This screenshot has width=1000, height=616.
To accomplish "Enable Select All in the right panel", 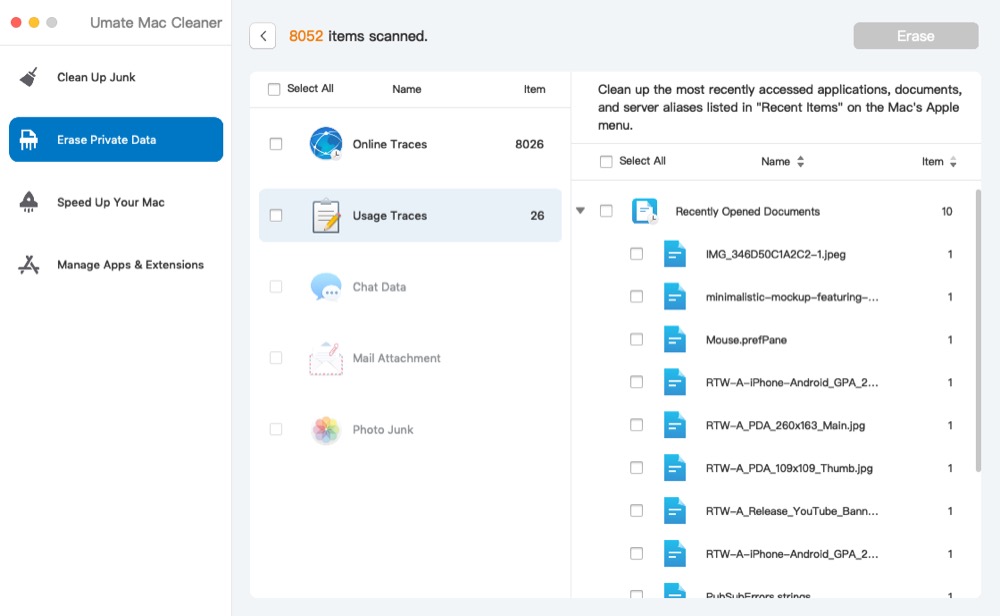I will coord(606,162).
